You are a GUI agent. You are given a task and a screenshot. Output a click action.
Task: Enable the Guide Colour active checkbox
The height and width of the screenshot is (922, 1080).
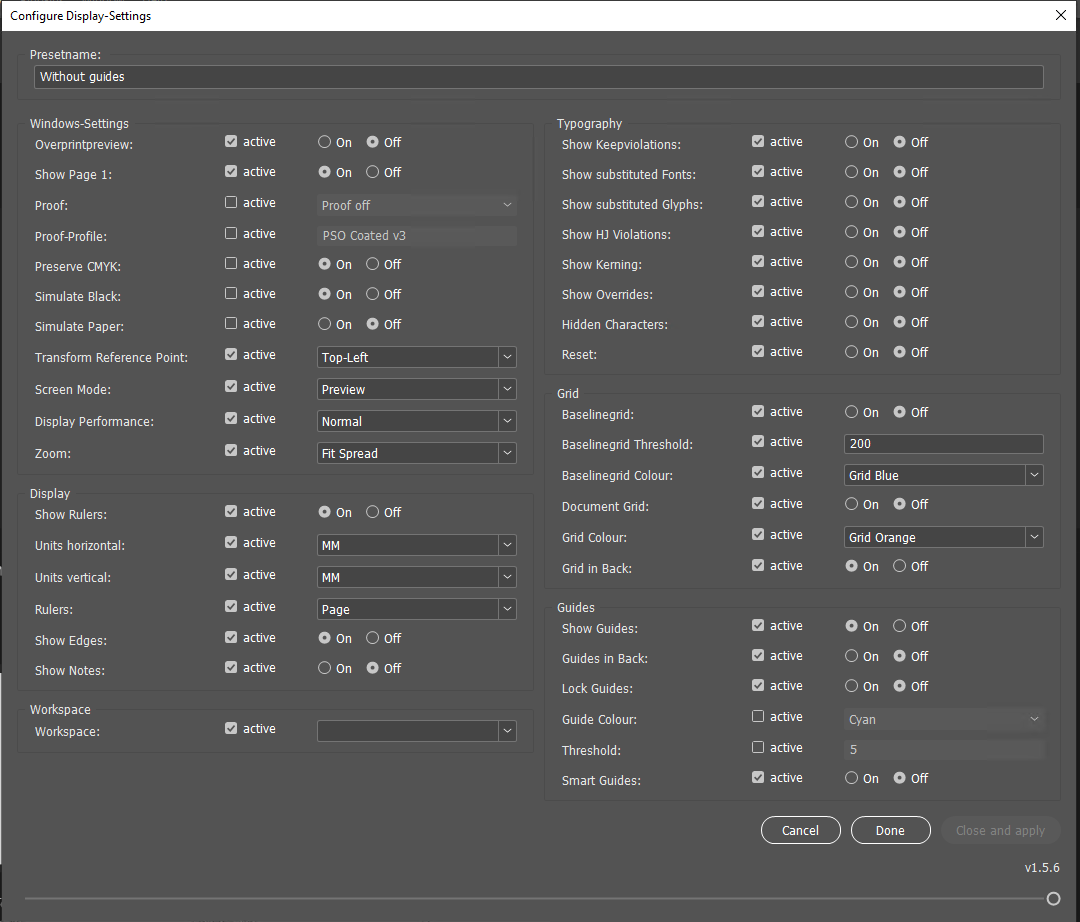click(x=758, y=717)
